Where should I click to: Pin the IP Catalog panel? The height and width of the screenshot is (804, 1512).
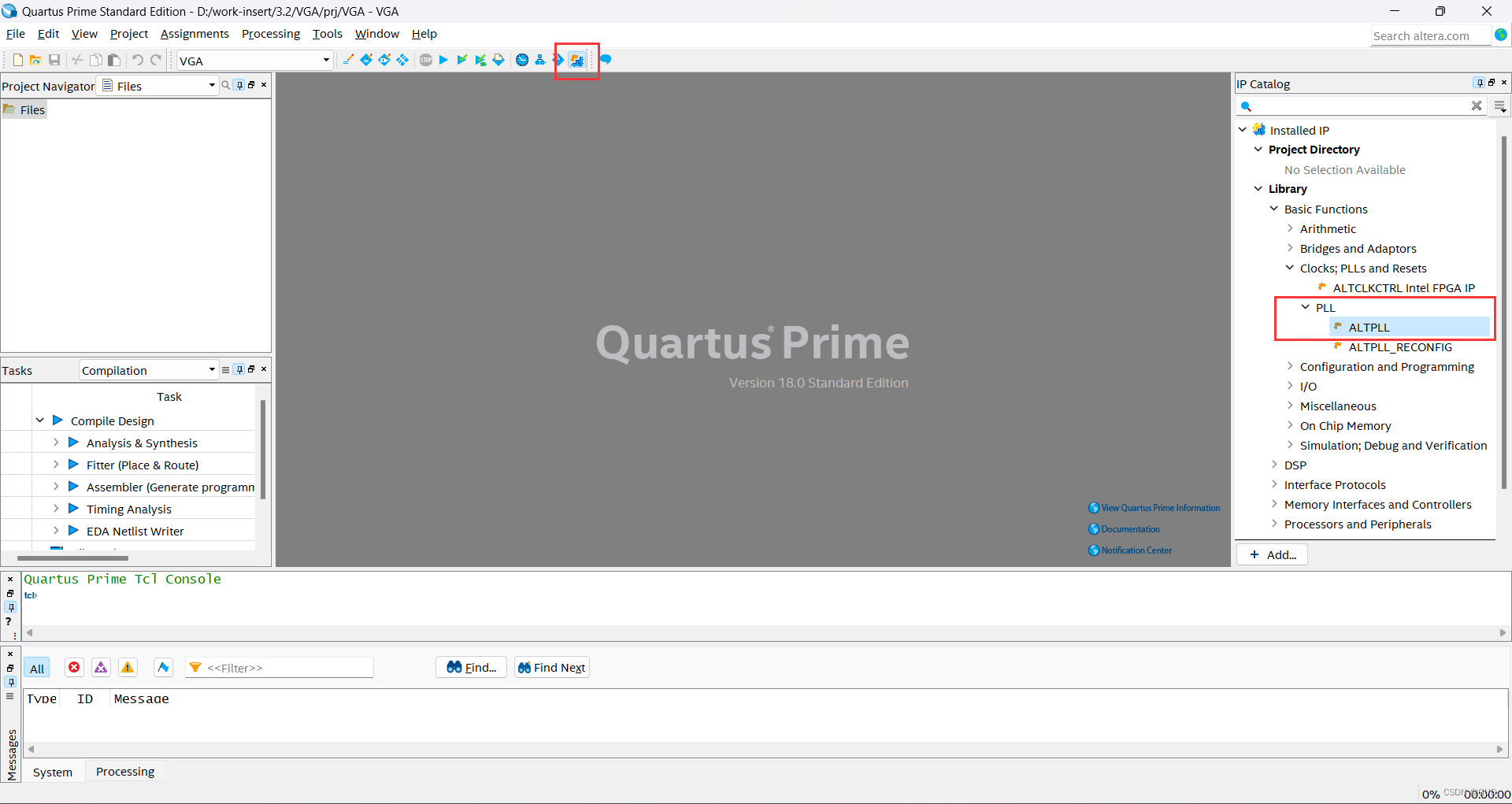click(1480, 83)
